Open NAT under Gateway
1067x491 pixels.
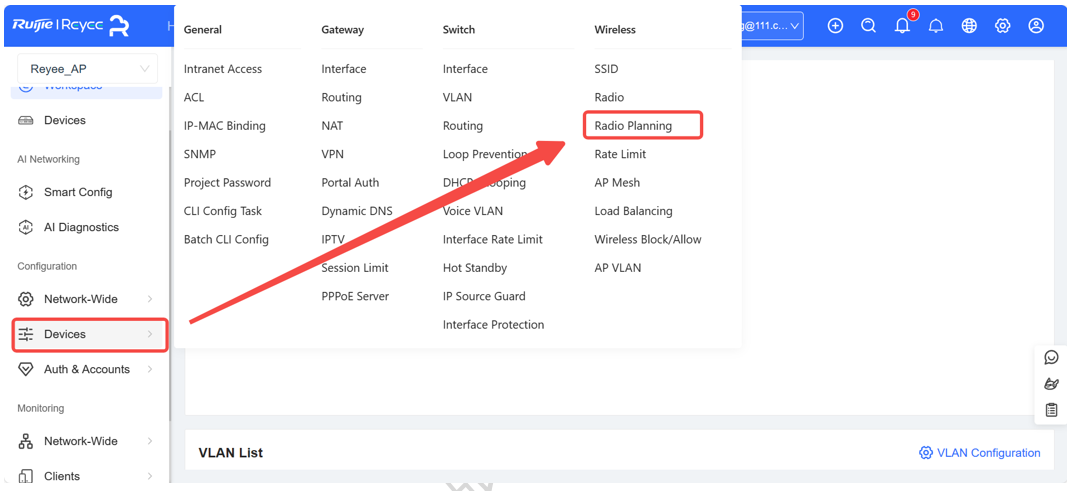click(x=332, y=126)
